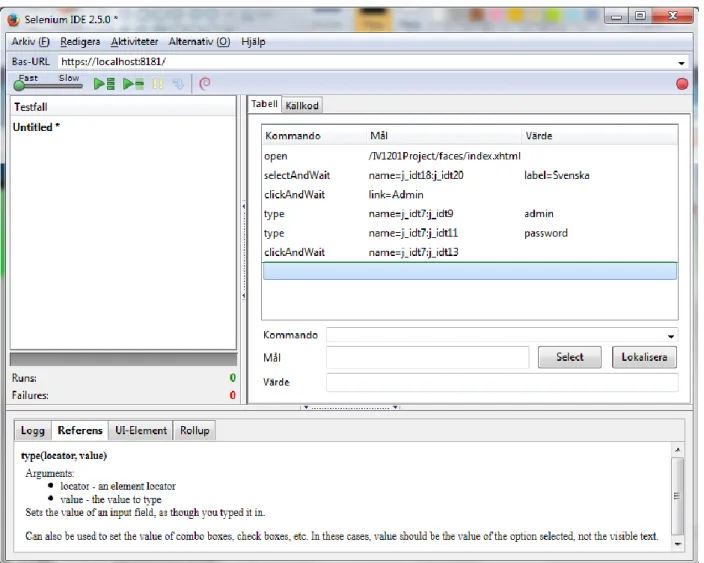Click the test progress bar
This screenshot has height=563, width=704.
(123, 359)
